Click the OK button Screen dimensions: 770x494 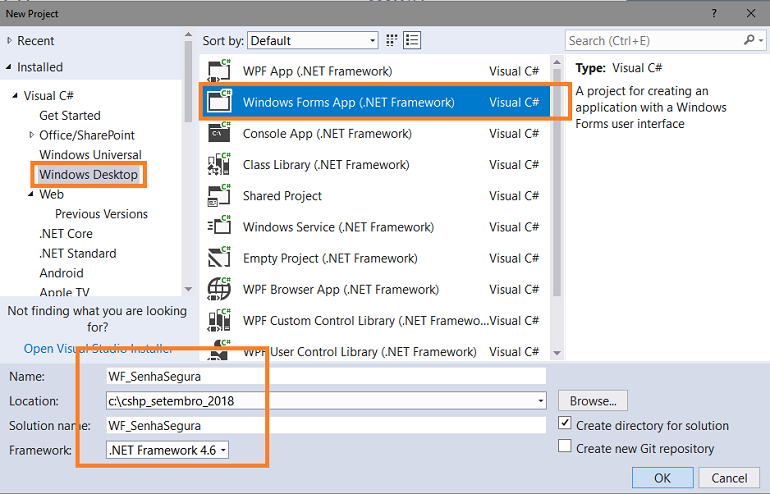coord(662,478)
